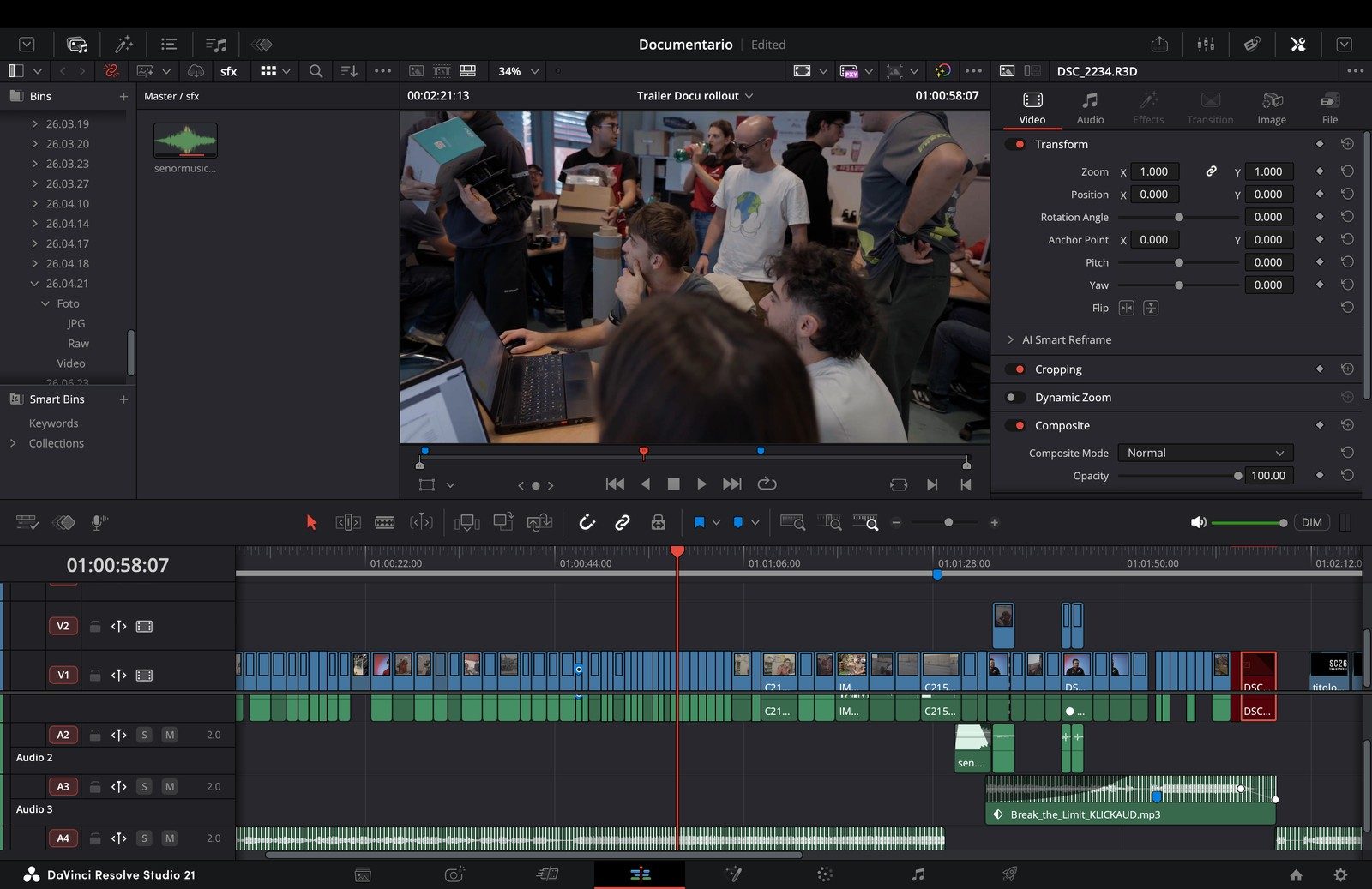Toggle Linked Selection chain icon
Viewport: 1372px width, 889px height.
(623, 522)
